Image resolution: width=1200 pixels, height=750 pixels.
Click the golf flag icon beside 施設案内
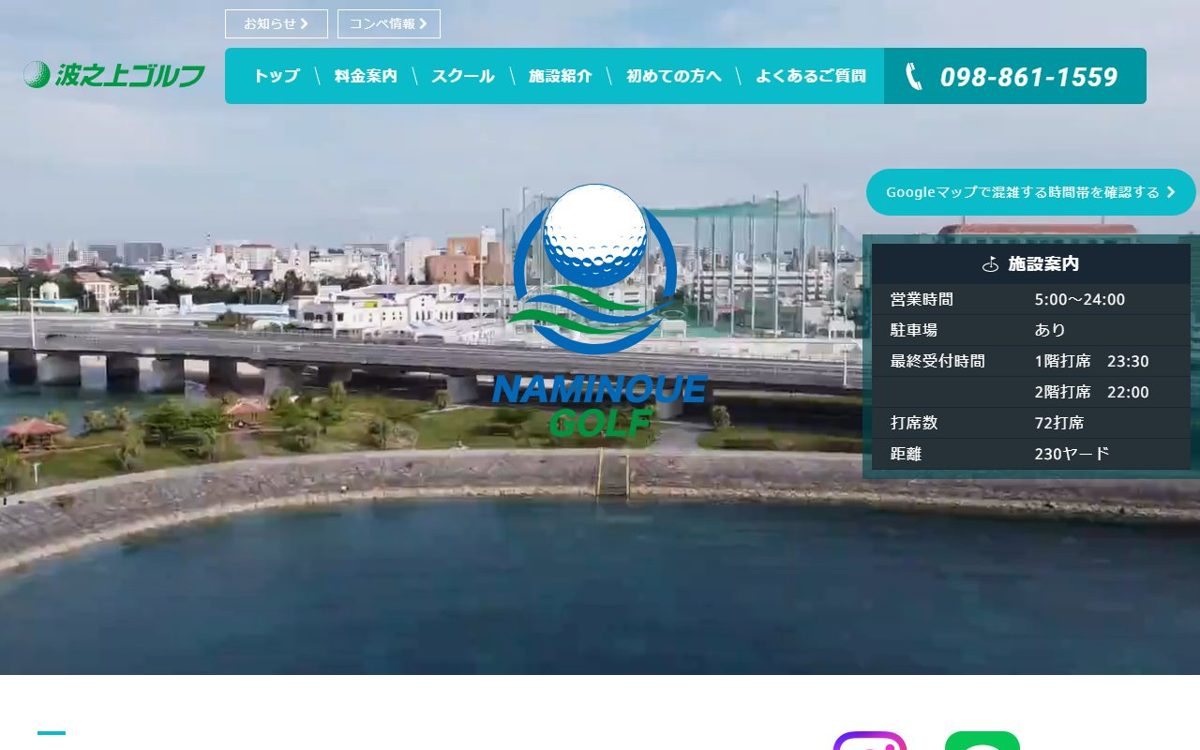990,265
